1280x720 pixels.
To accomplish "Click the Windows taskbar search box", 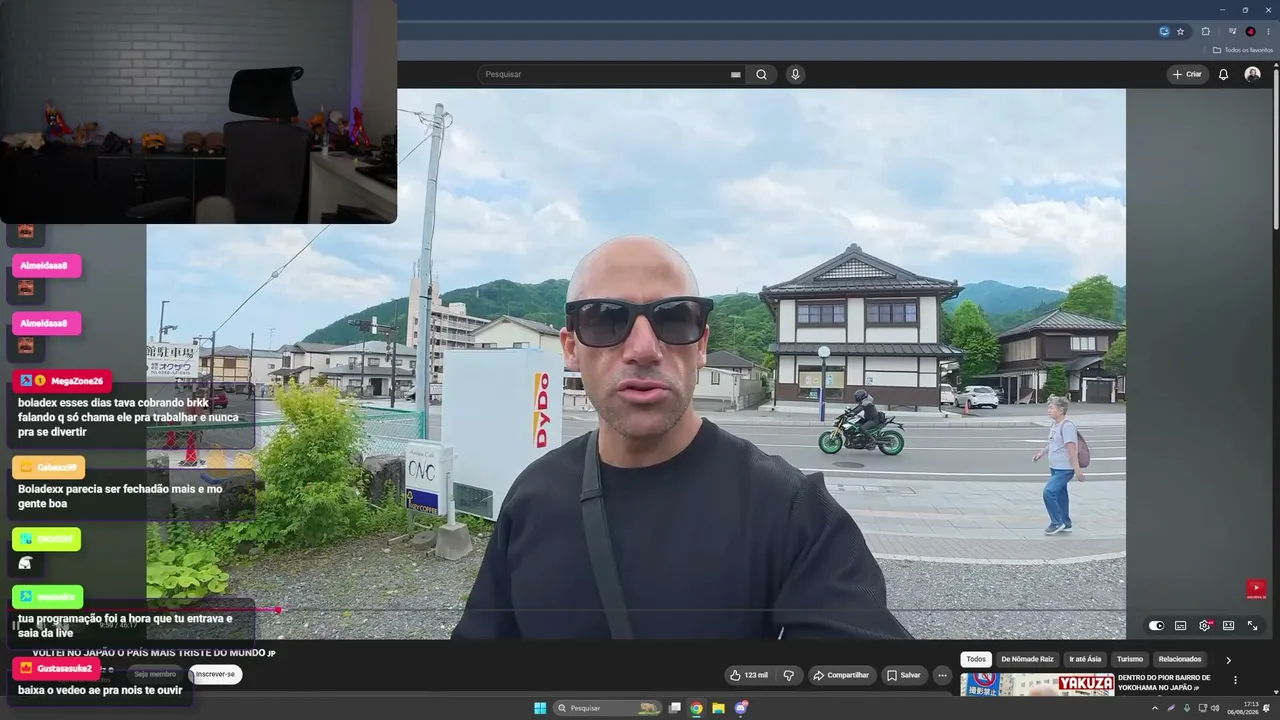I will pyautogui.click(x=609, y=708).
